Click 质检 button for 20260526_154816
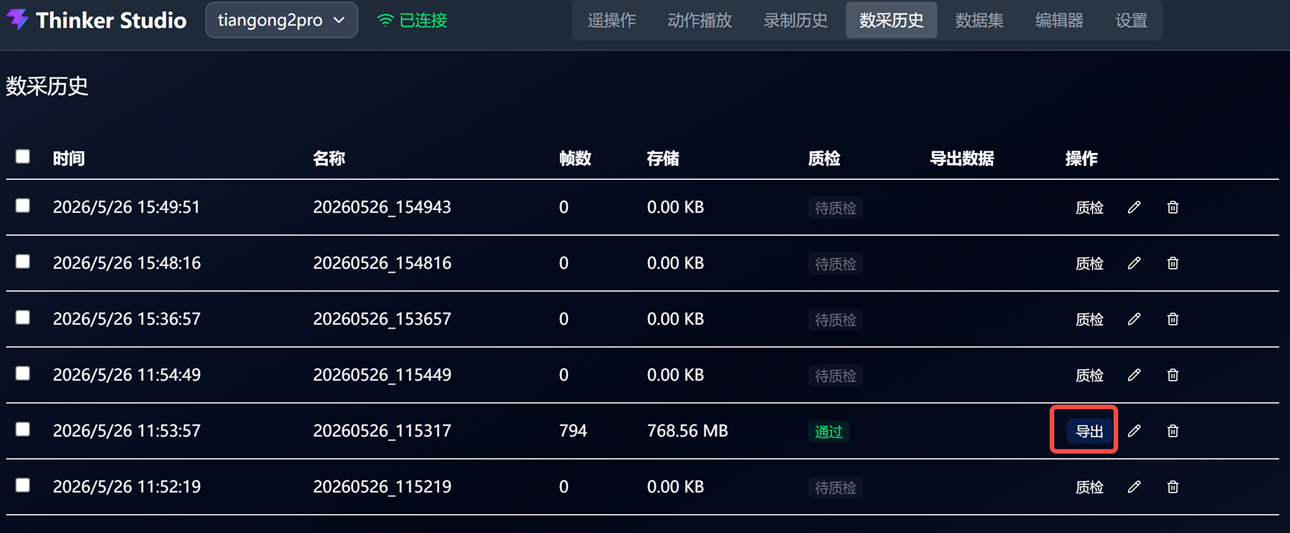The image size is (1290, 533). click(x=1089, y=264)
